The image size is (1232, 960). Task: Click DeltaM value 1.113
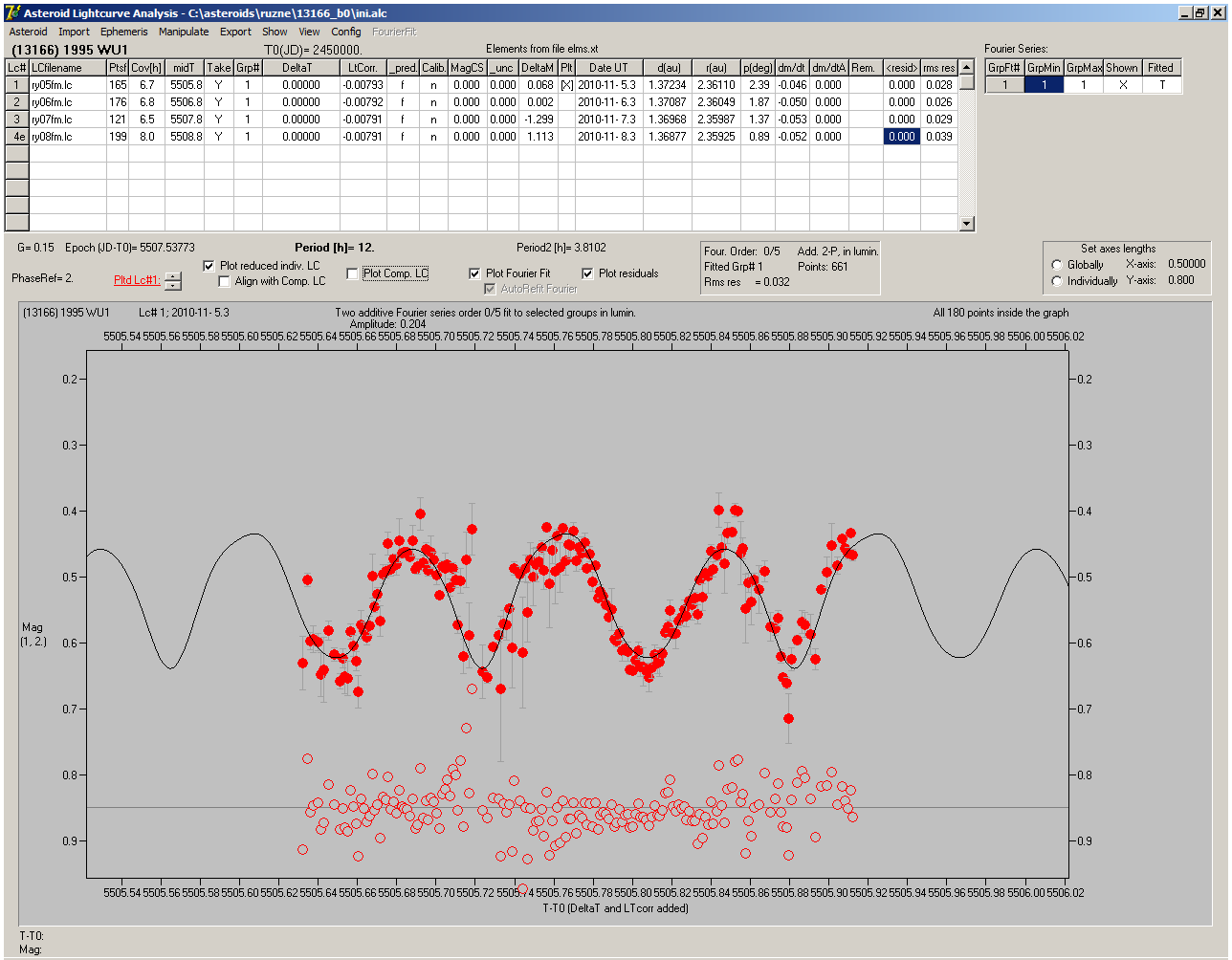539,137
